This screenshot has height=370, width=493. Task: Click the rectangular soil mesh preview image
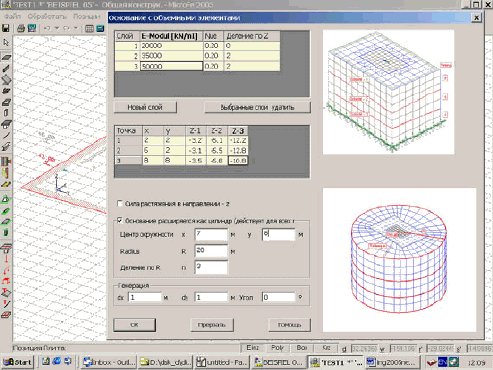pos(388,92)
